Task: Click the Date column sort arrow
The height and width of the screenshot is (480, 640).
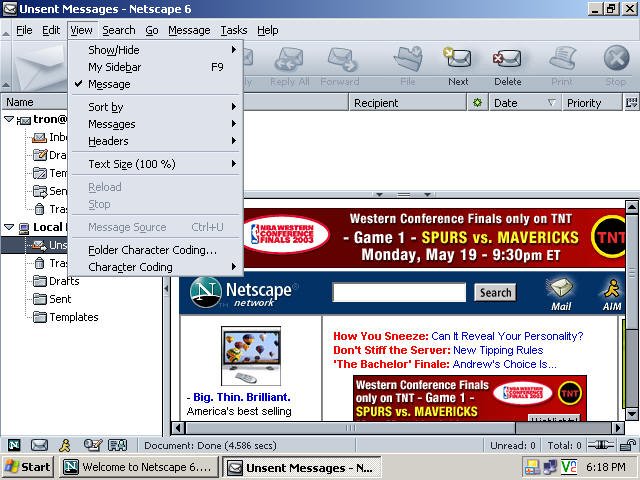Action: pos(551,102)
